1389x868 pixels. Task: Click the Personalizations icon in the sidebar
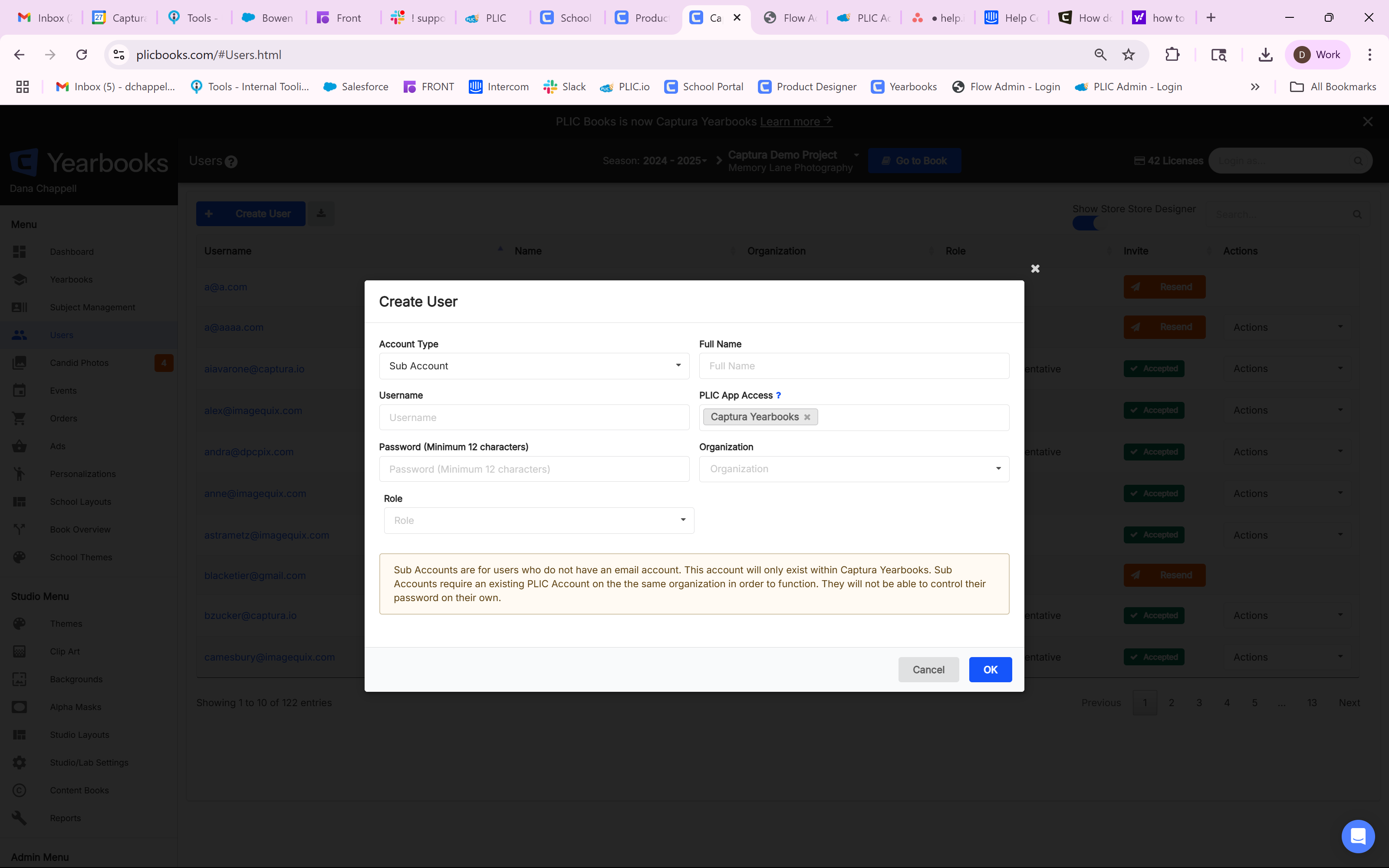(19, 473)
